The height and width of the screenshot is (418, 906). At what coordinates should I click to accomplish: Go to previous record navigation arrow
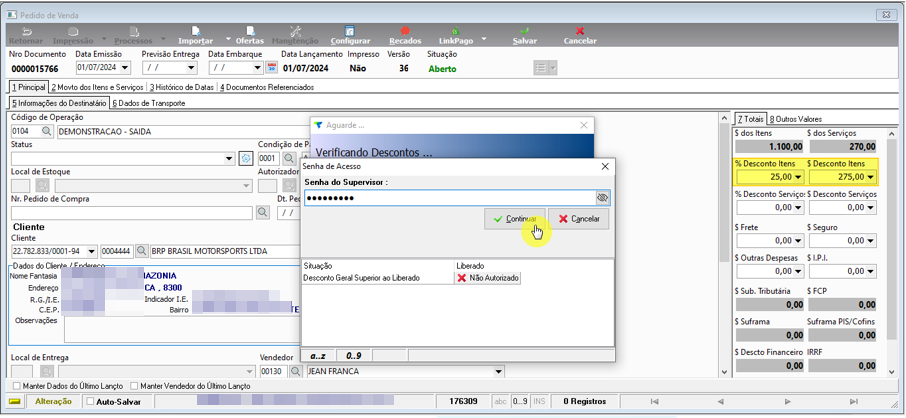click(x=721, y=401)
